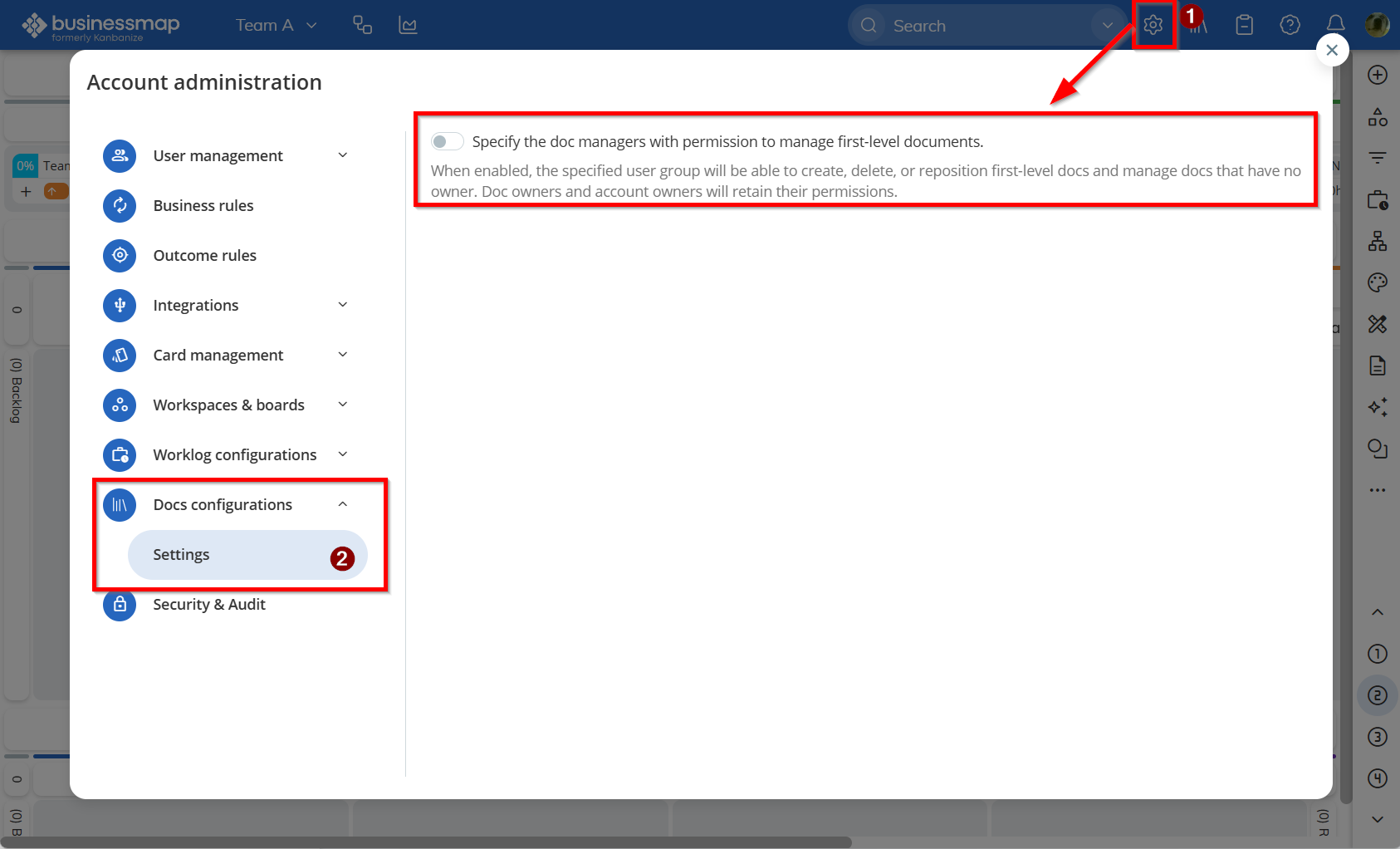Viewport: 1400px width, 849px height.
Task: Open the settings gear in top bar
Action: 1153,26
